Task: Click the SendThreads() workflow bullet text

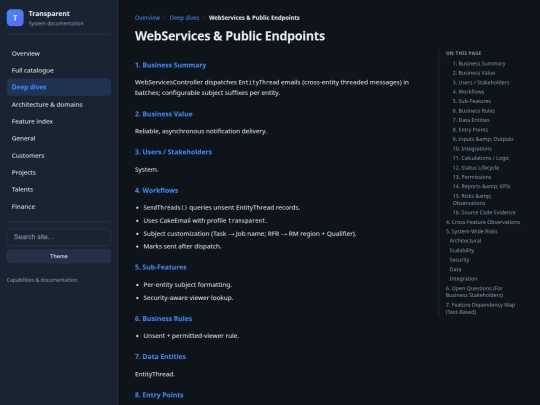Action: (222, 208)
